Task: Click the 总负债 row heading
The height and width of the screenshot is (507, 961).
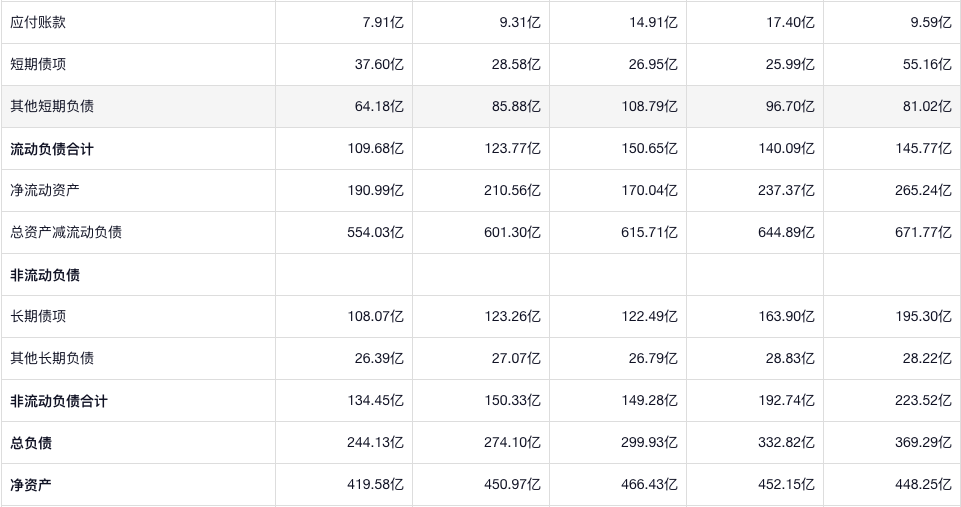Action: [x=31, y=443]
